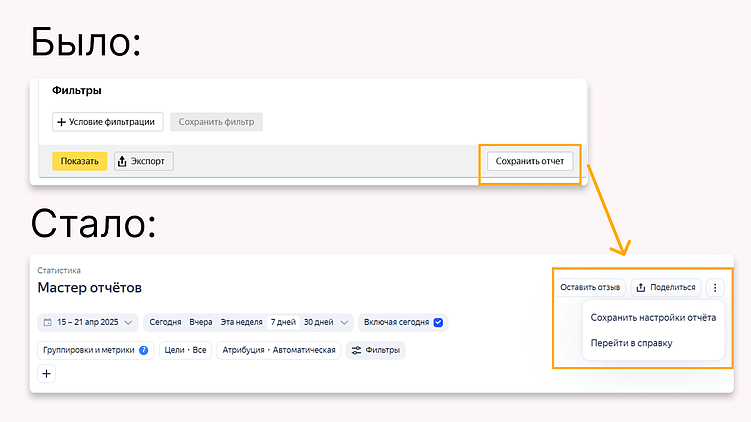
Task: Click the sliders icon on the Фильтры button
Action: pyautogui.click(x=356, y=351)
